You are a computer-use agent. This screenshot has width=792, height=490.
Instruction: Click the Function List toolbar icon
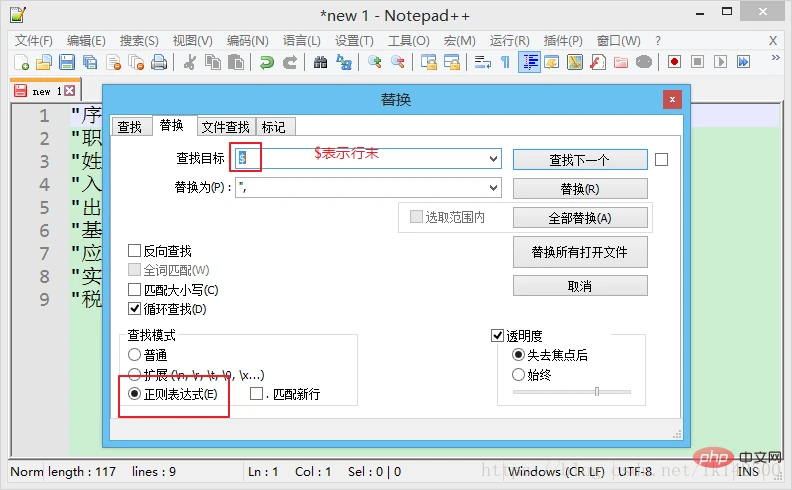(598, 62)
